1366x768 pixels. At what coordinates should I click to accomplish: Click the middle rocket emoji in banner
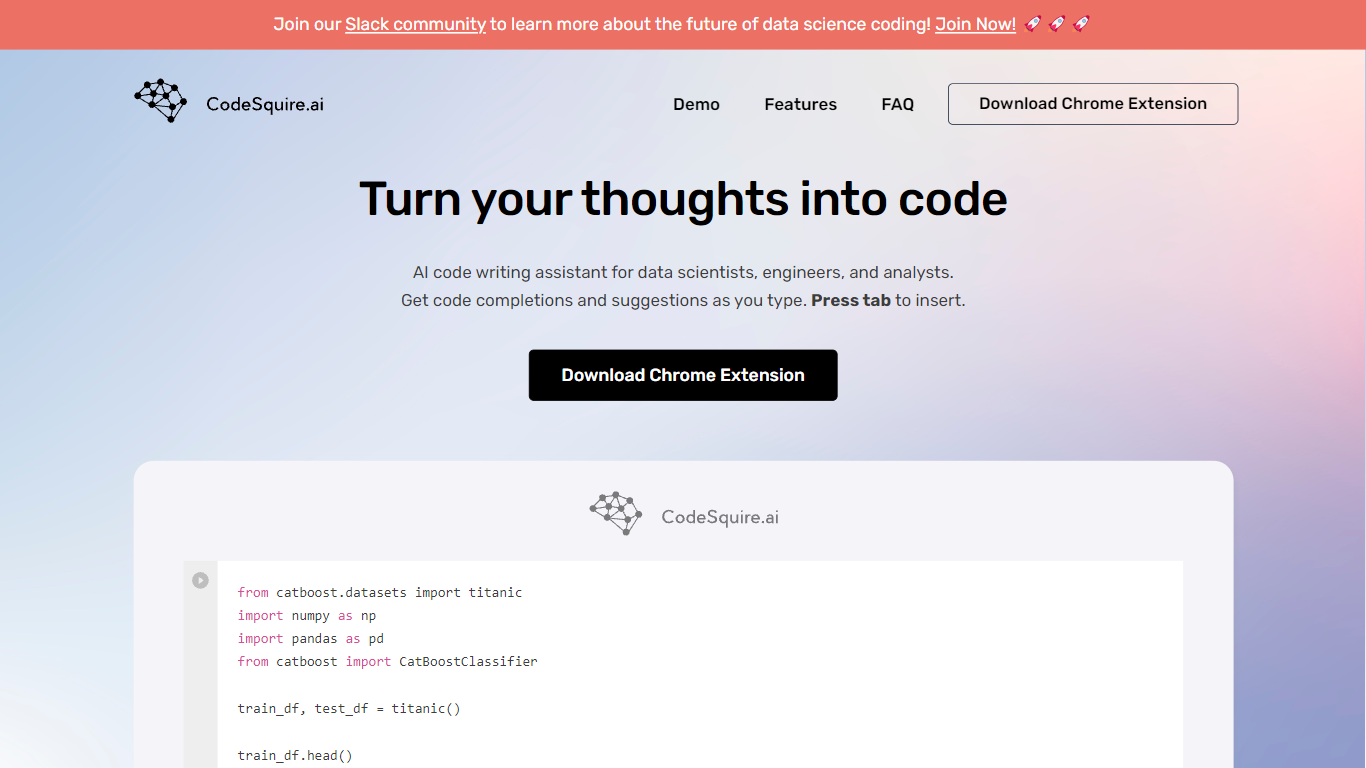tap(1057, 24)
